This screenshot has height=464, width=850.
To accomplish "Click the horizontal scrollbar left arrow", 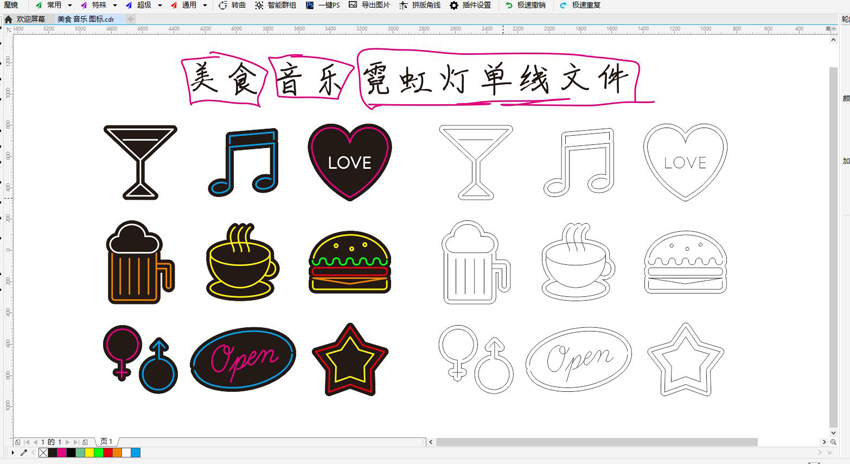I will pos(430,442).
